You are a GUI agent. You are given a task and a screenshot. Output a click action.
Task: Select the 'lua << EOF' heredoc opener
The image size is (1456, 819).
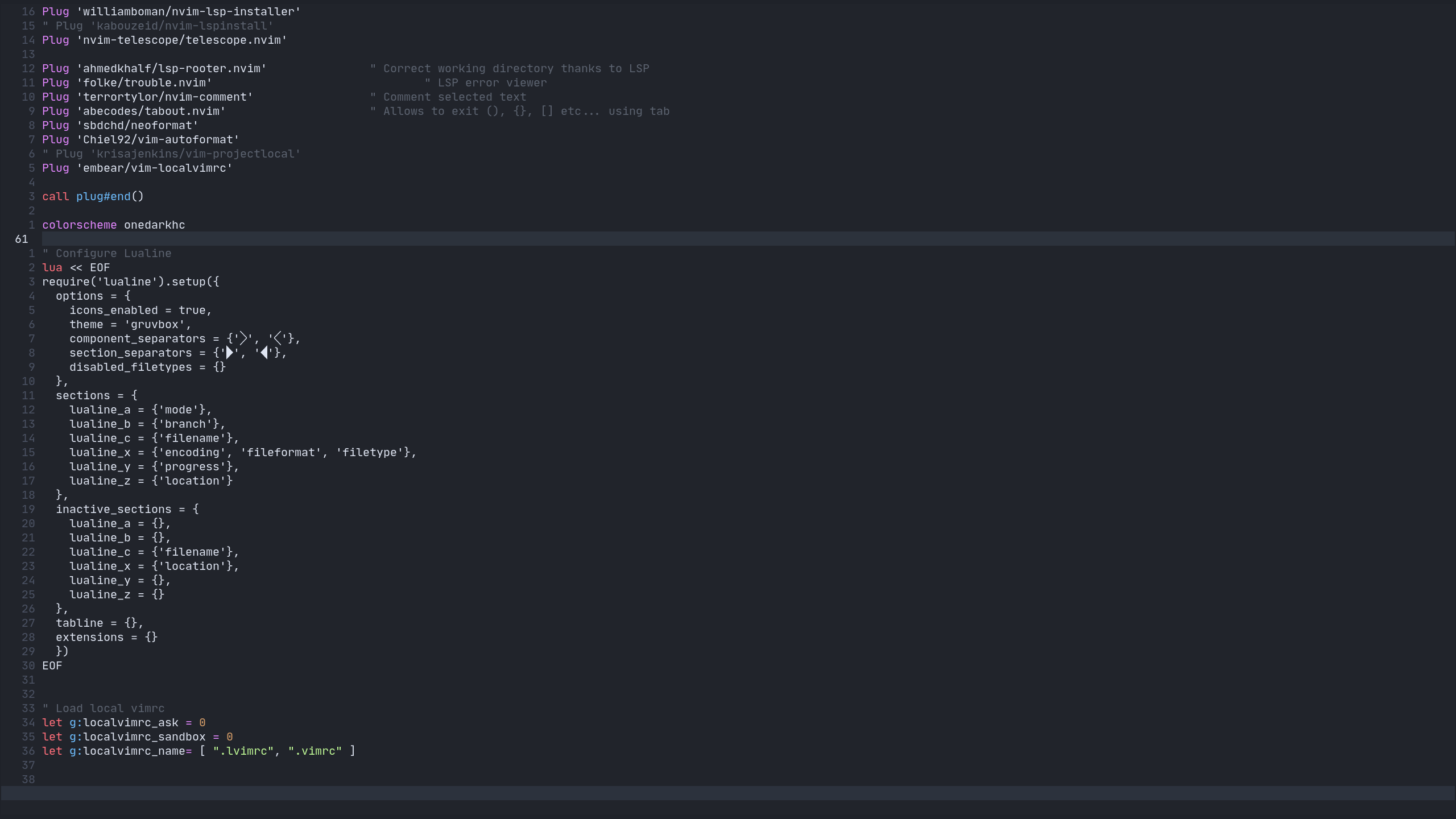coord(76,267)
